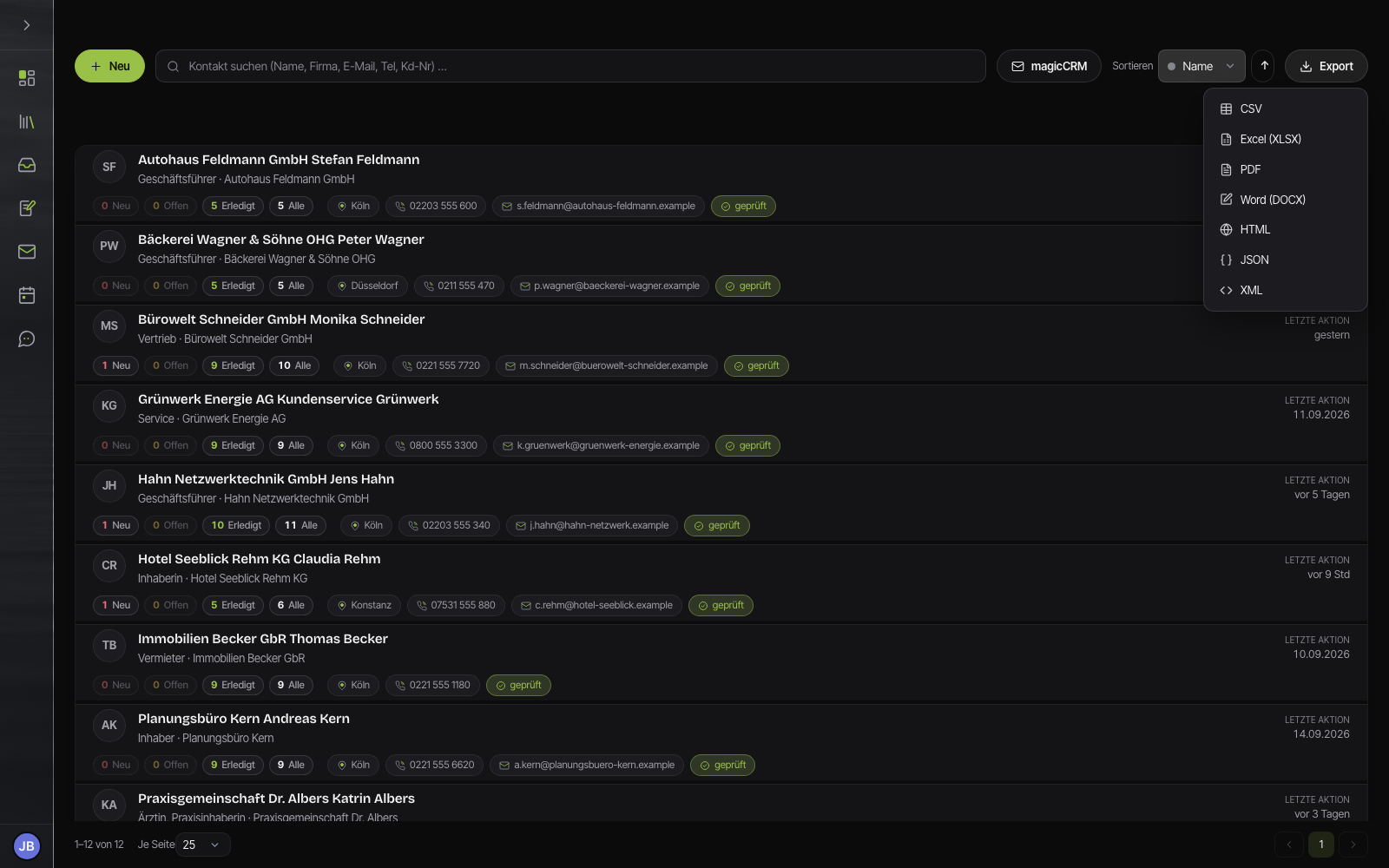Open the mail icon in sidebar
Image resolution: width=1389 pixels, height=868 pixels.
tap(27, 252)
